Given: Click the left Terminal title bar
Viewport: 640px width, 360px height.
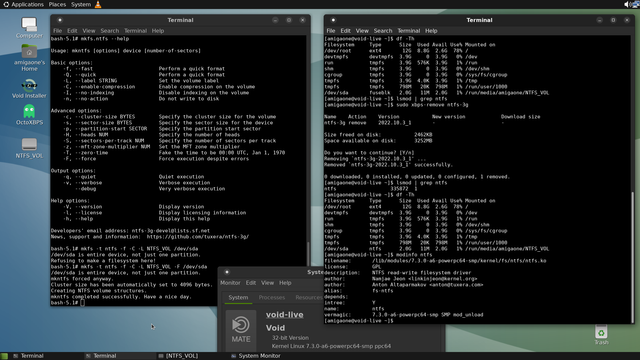Looking at the screenshot, I should tap(180, 20).
